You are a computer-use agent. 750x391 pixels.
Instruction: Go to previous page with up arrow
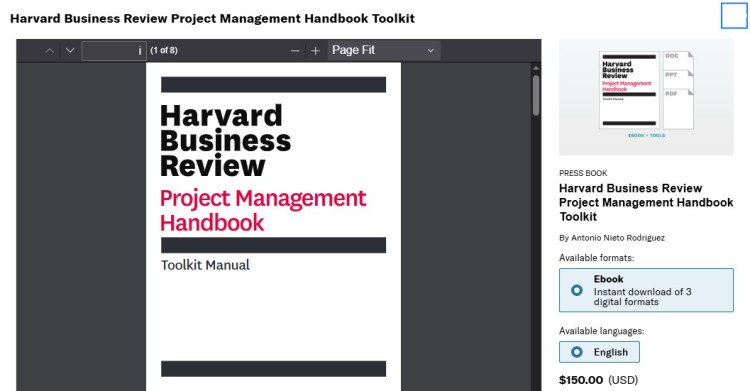(49, 50)
